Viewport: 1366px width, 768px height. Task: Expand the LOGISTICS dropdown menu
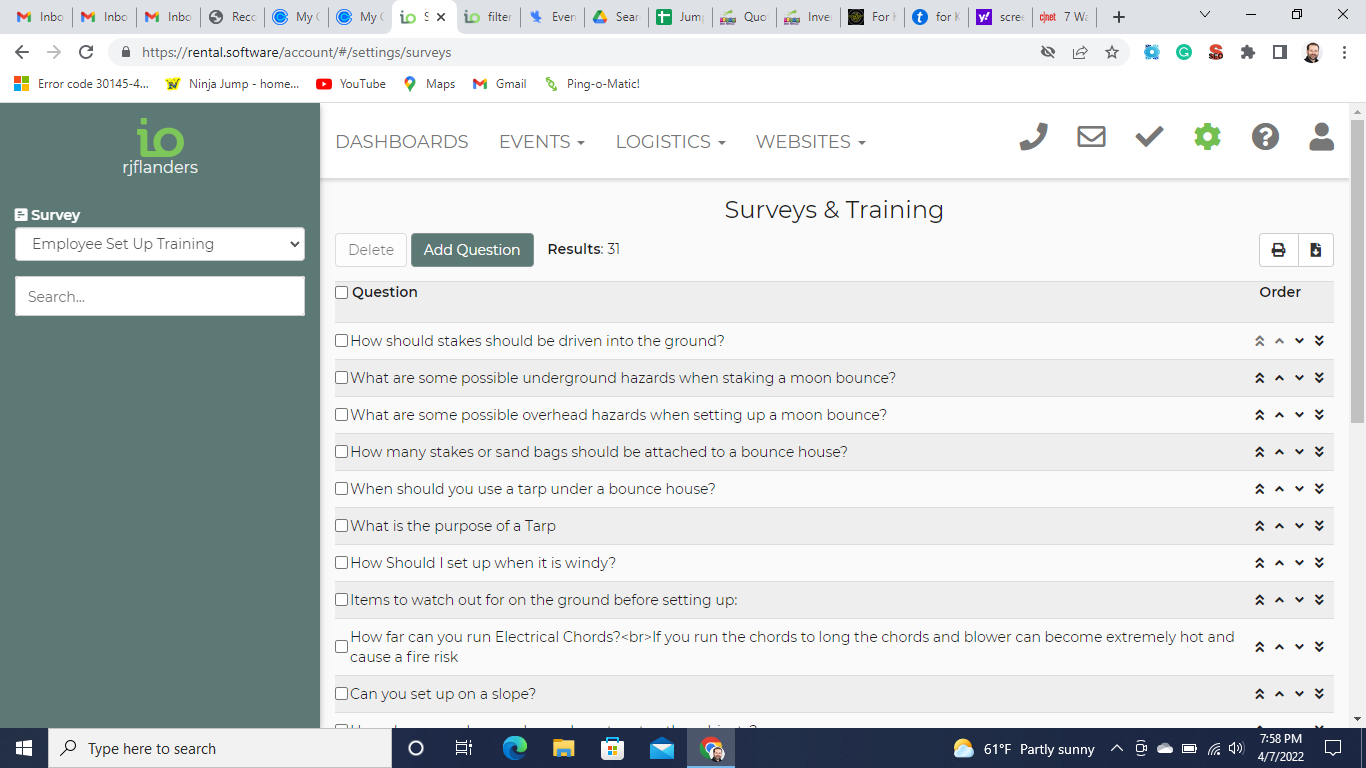[670, 142]
